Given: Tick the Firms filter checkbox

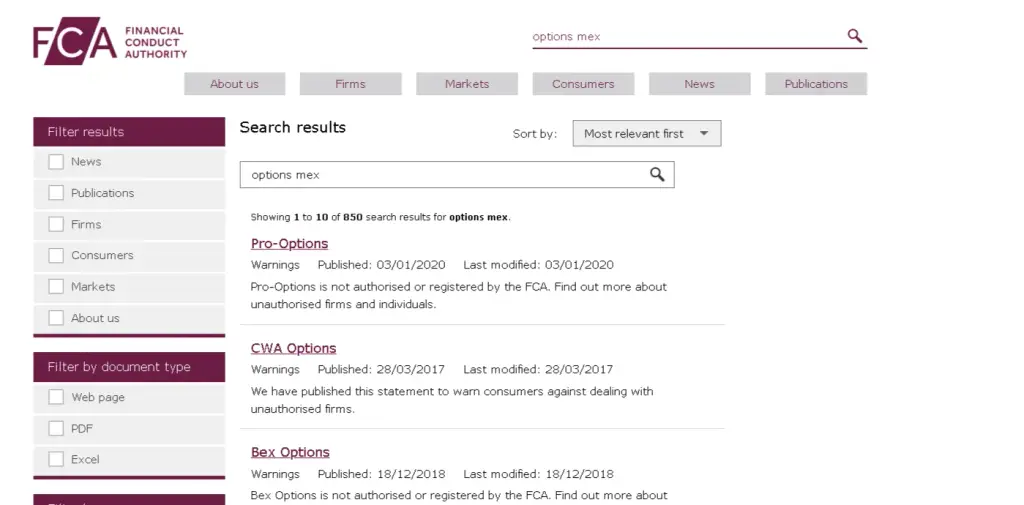Looking at the screenshot, I should tap(56, 224).
